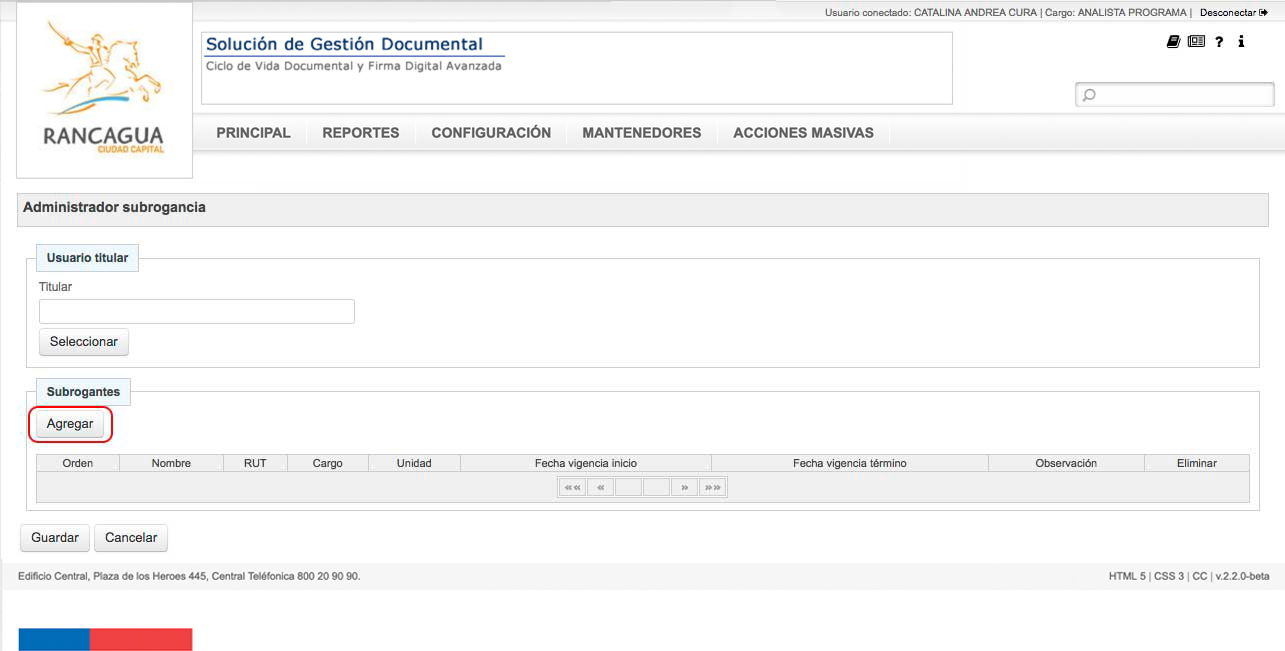Open the PRINCIPAL menu
This screenshot has width=1285, height=651.
click(253, 133)
